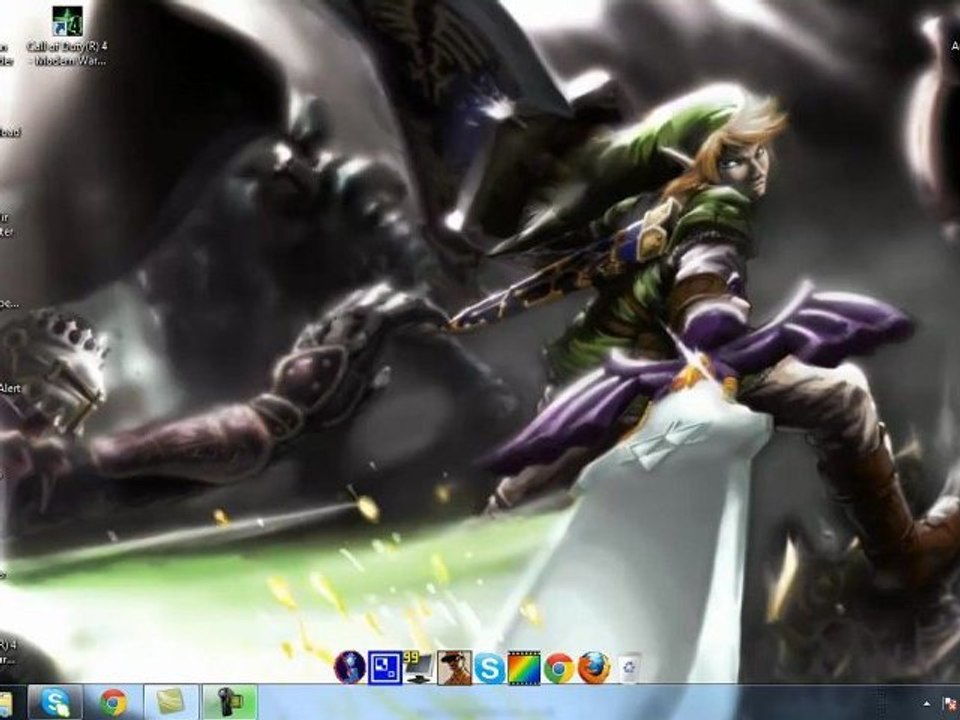Switch to the camcorder recorder taskbar app
This screenshot has width=960, height=720.
pyautogui.click(x=230, y=702)
